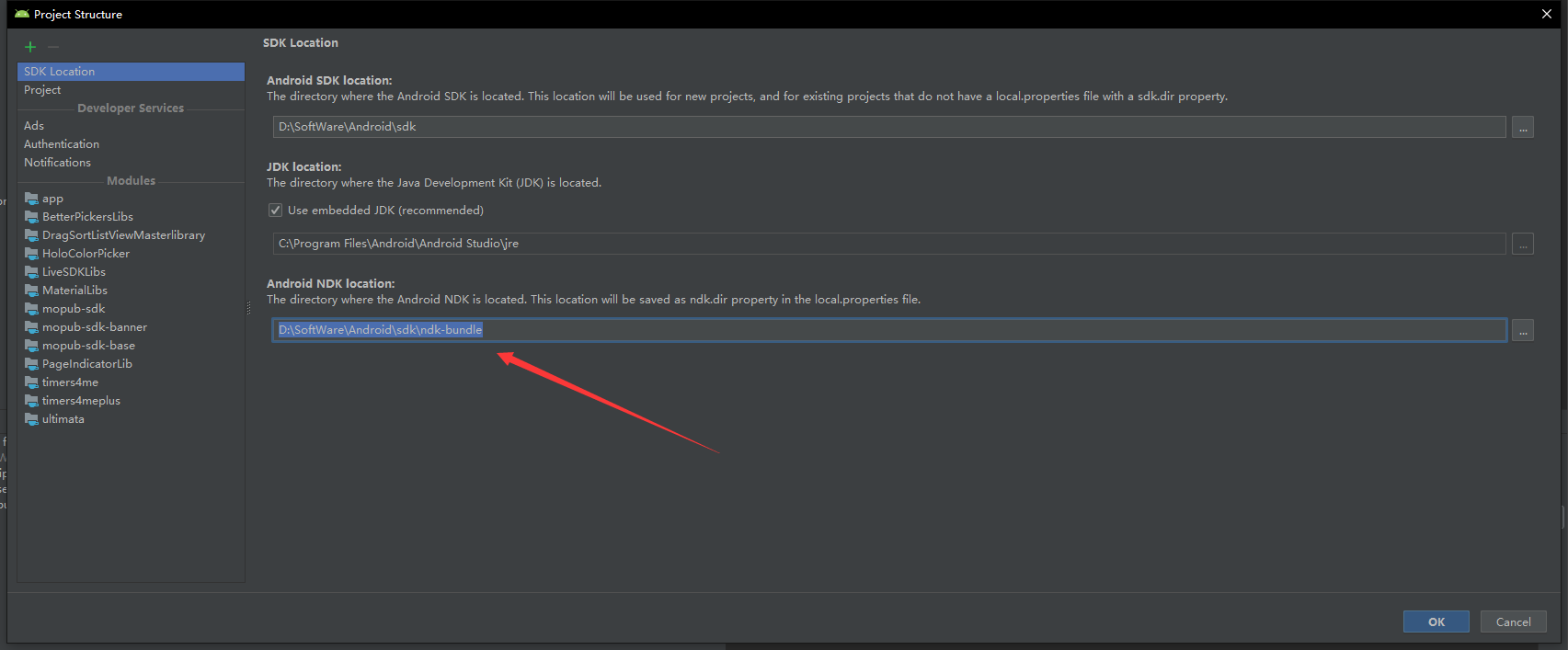Open Project settings section

click(131, 90)
